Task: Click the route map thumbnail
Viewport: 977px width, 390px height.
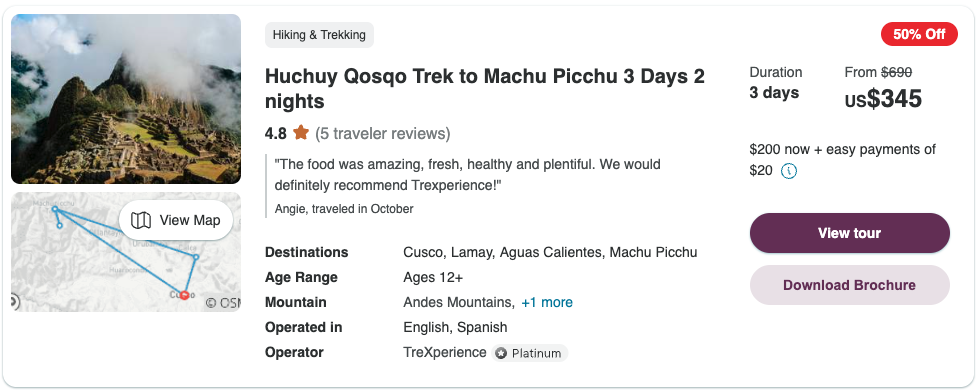Action: click(x=126, y=252)
